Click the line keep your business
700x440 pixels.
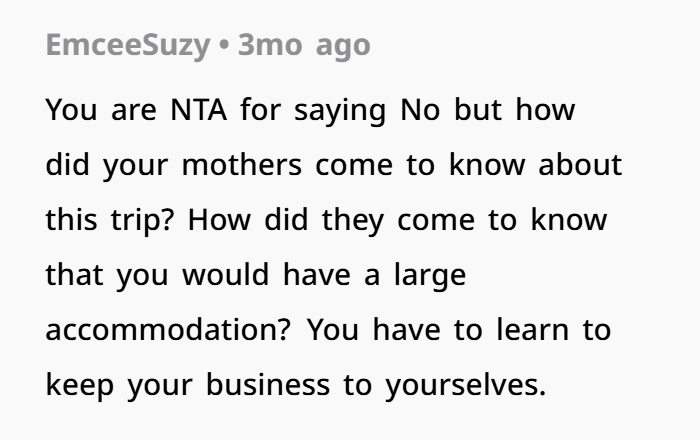coord(296,386)
